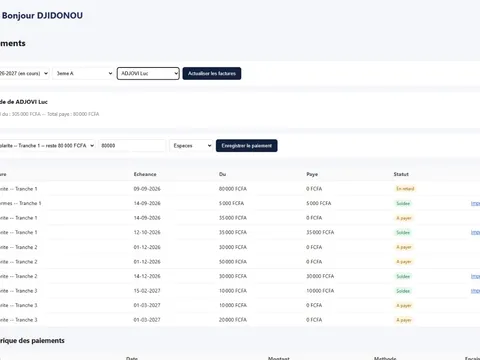Click the 'Echeance' column header
The height and width of the screenshot is (360, 480).
145,174
